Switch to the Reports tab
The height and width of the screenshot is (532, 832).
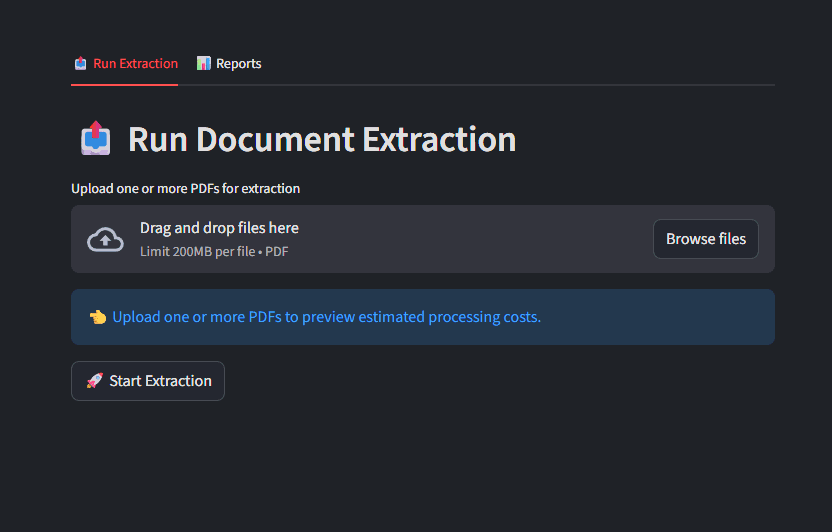click(238, 64)
